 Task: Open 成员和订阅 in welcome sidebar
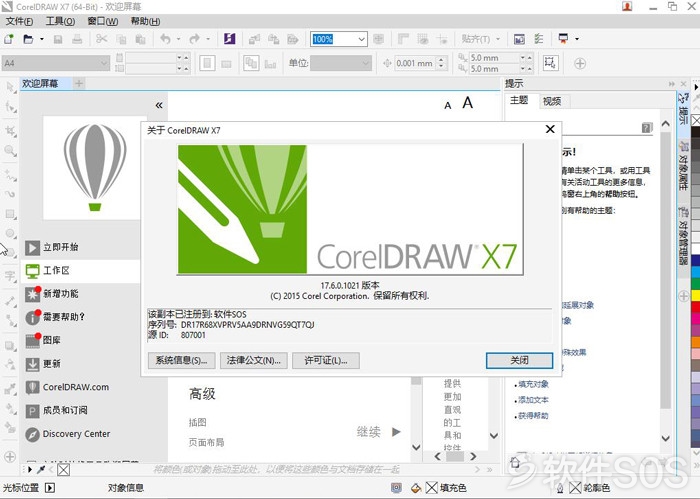[x=56, y=410]
